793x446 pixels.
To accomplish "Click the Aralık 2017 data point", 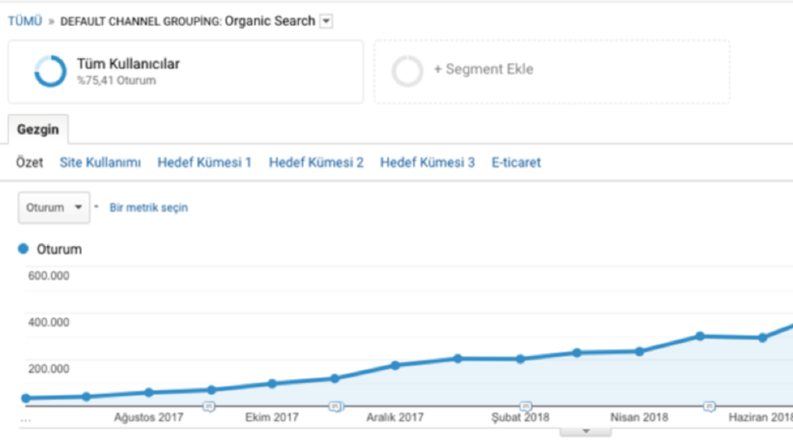I will point(395,365).
